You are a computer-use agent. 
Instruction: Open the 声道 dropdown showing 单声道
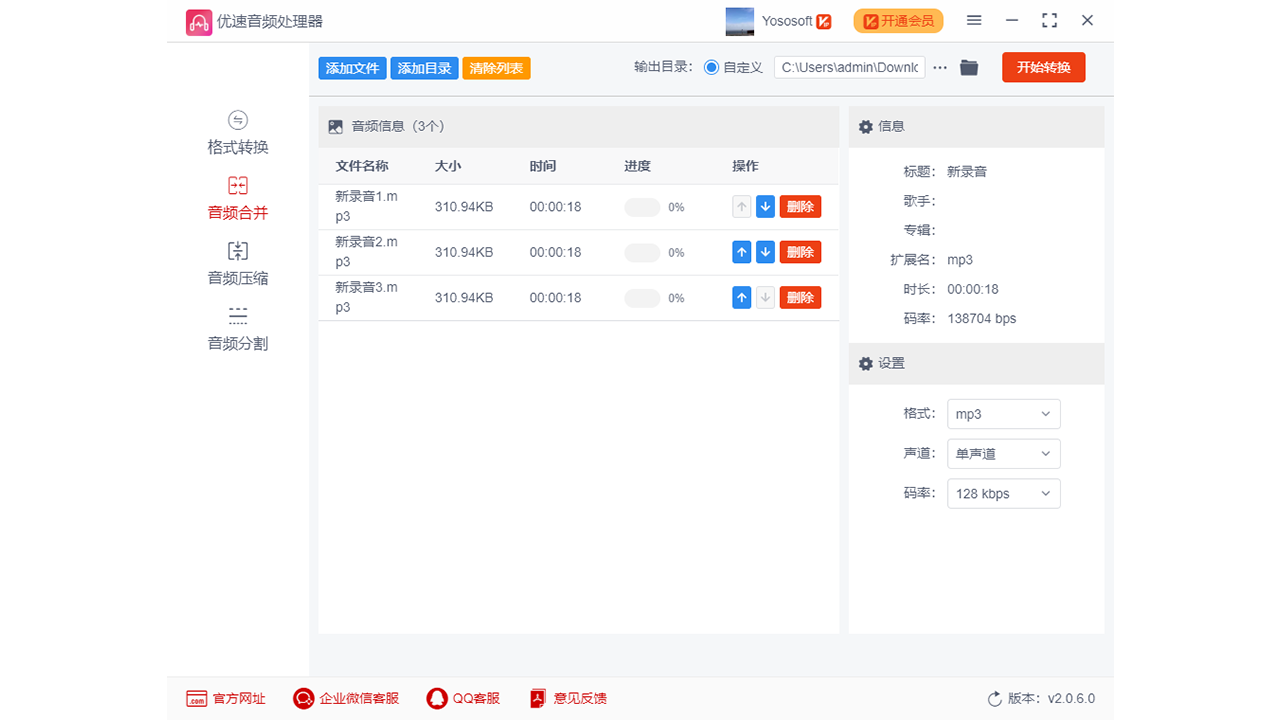tap(1003, 453)
